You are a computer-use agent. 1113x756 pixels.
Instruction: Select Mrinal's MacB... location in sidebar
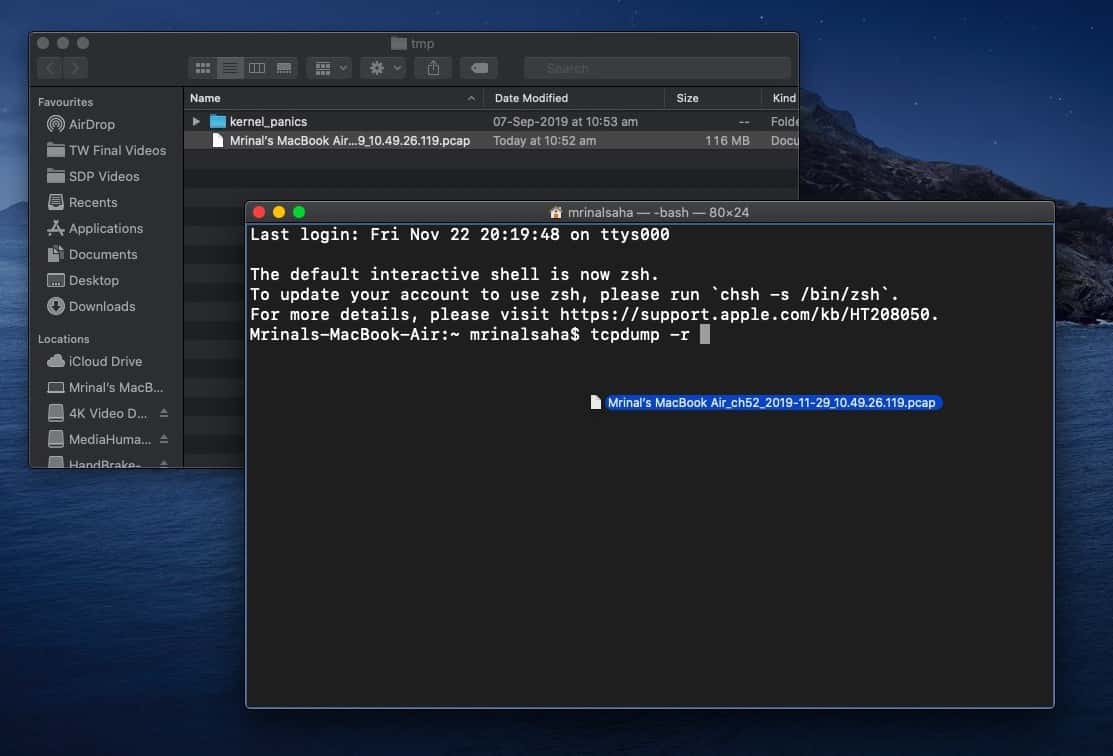[x=105, y=388]
